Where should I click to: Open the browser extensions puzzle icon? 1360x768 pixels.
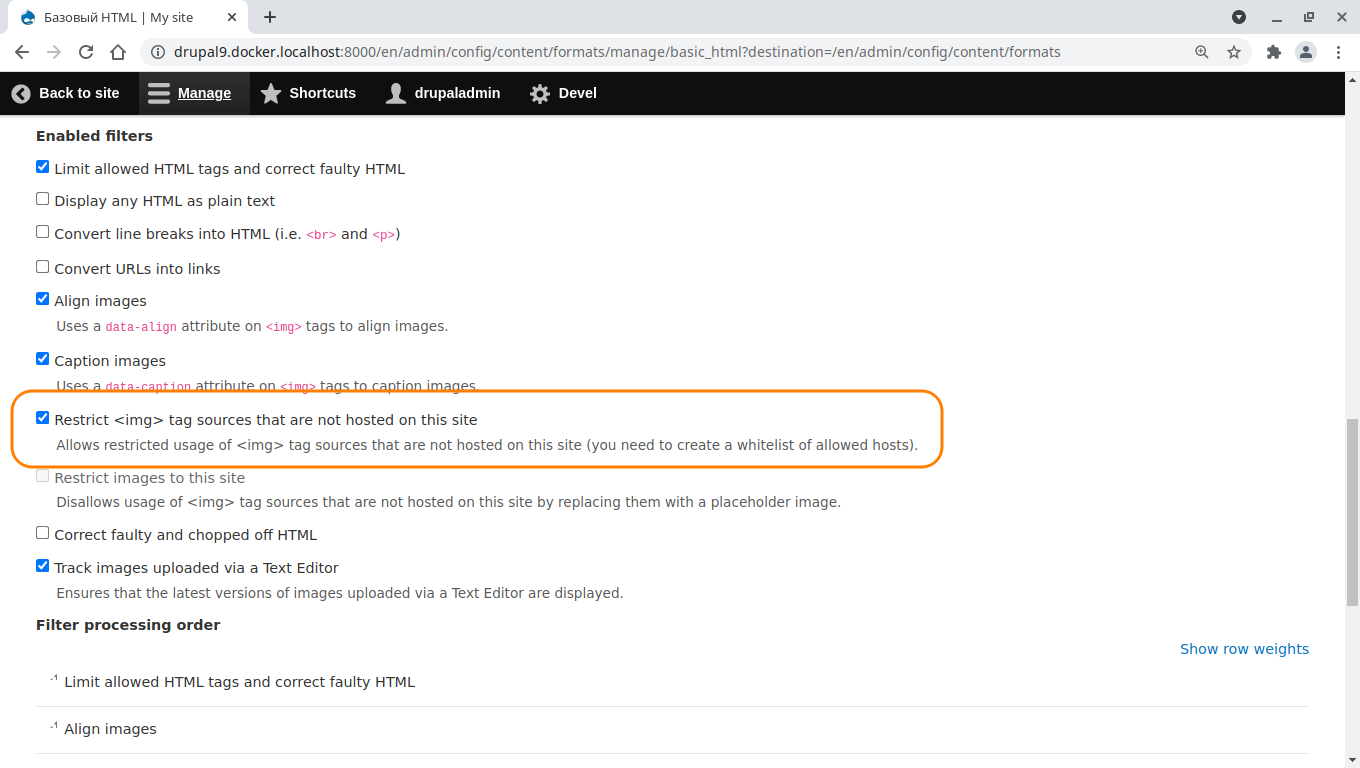[1273, 52]
